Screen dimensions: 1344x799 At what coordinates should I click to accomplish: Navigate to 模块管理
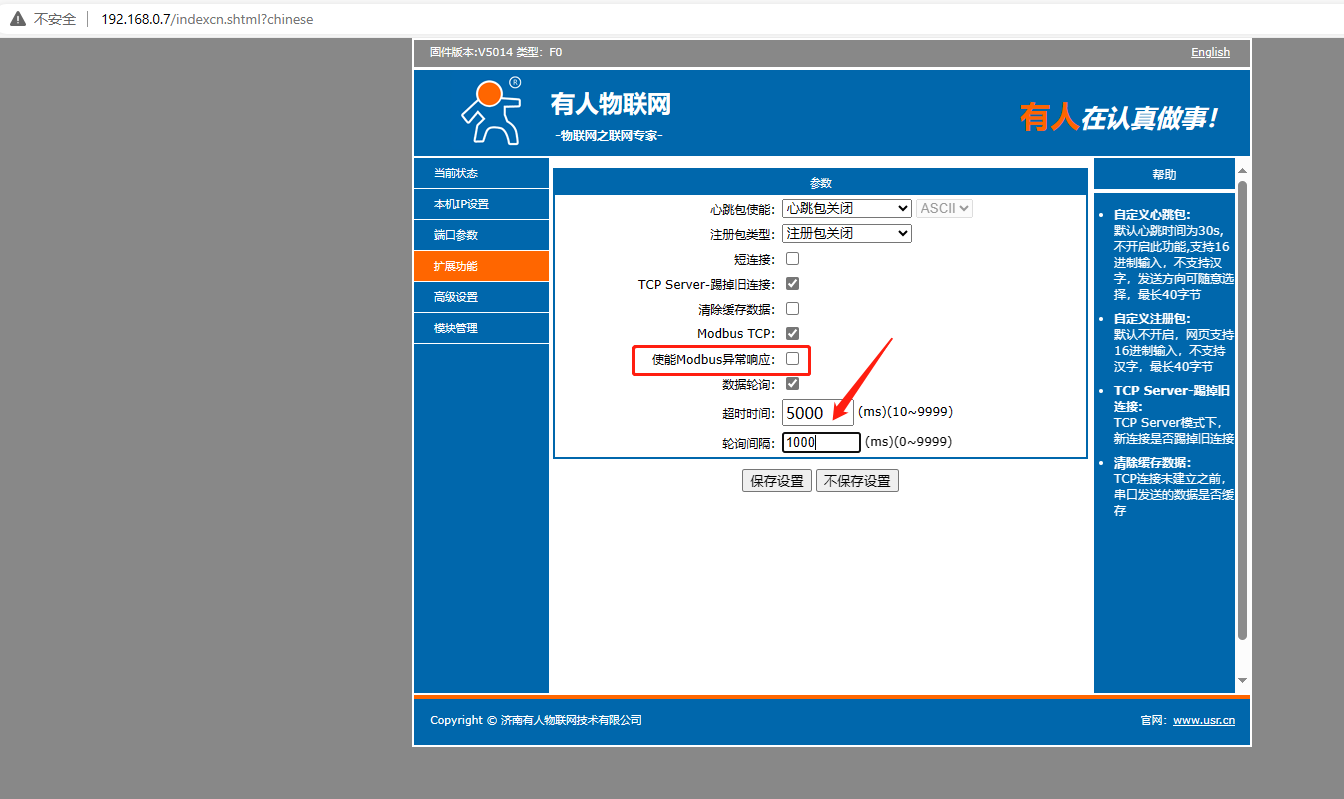click(481, 328)
